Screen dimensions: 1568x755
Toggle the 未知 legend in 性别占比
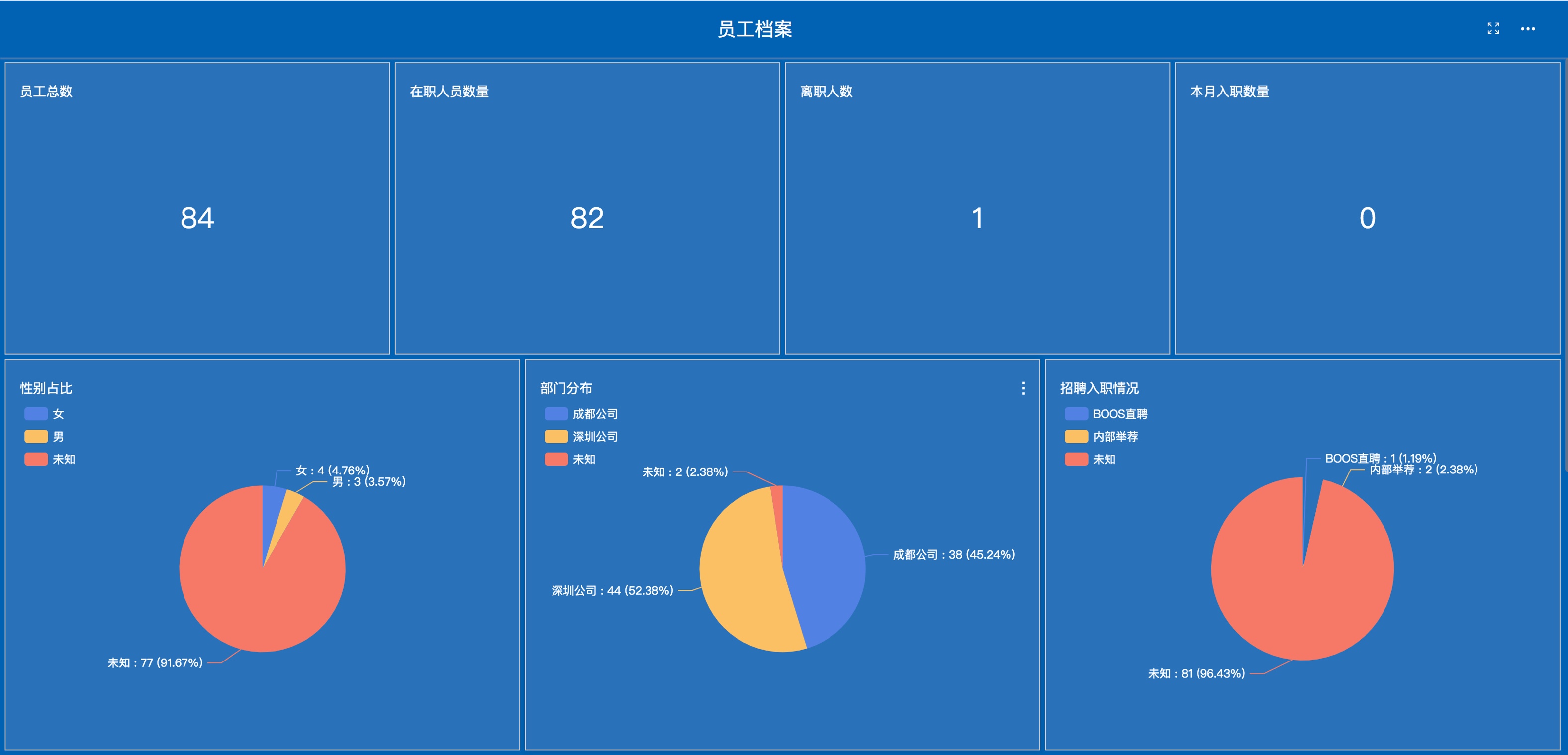coord(49,459)
